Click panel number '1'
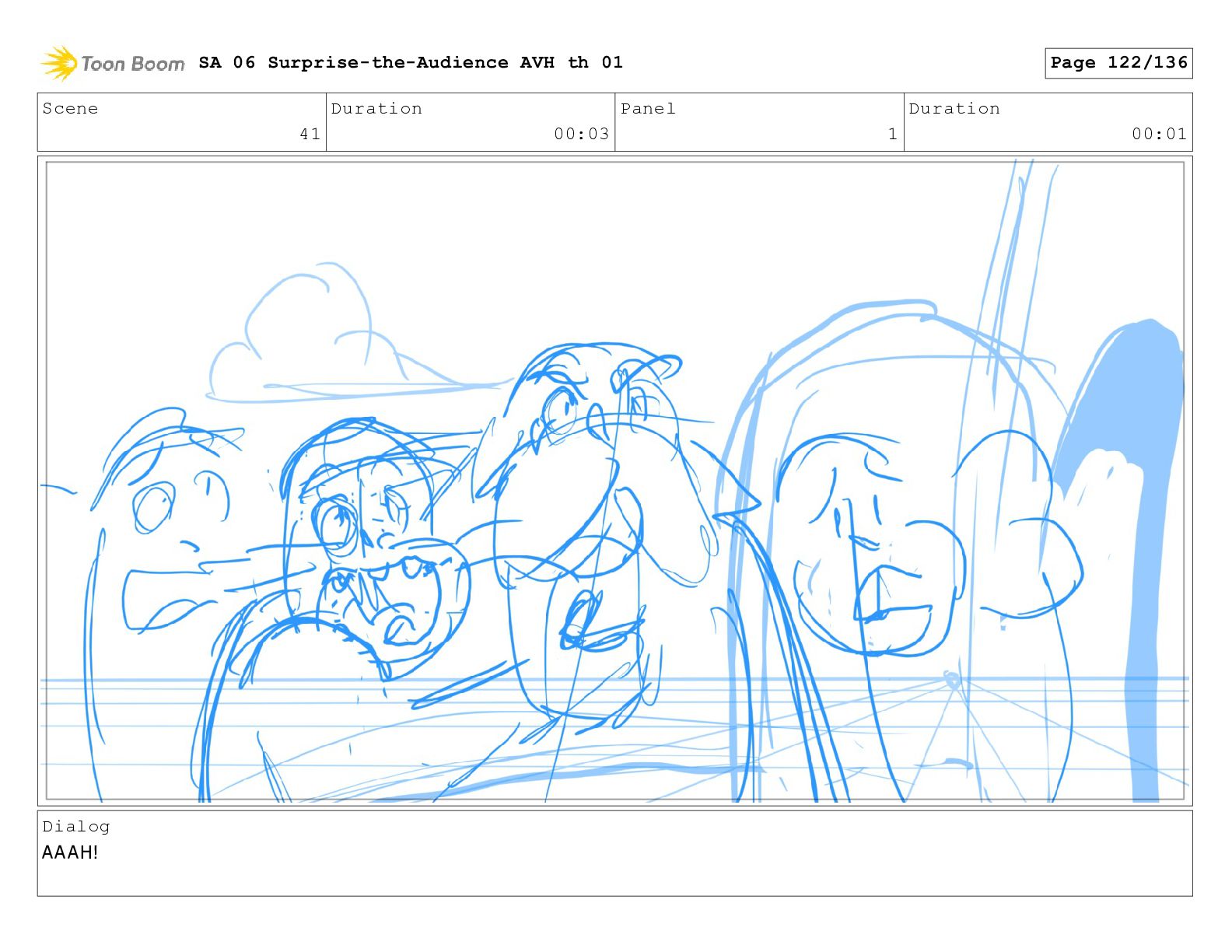1232x952 pixels. [893, 134]
